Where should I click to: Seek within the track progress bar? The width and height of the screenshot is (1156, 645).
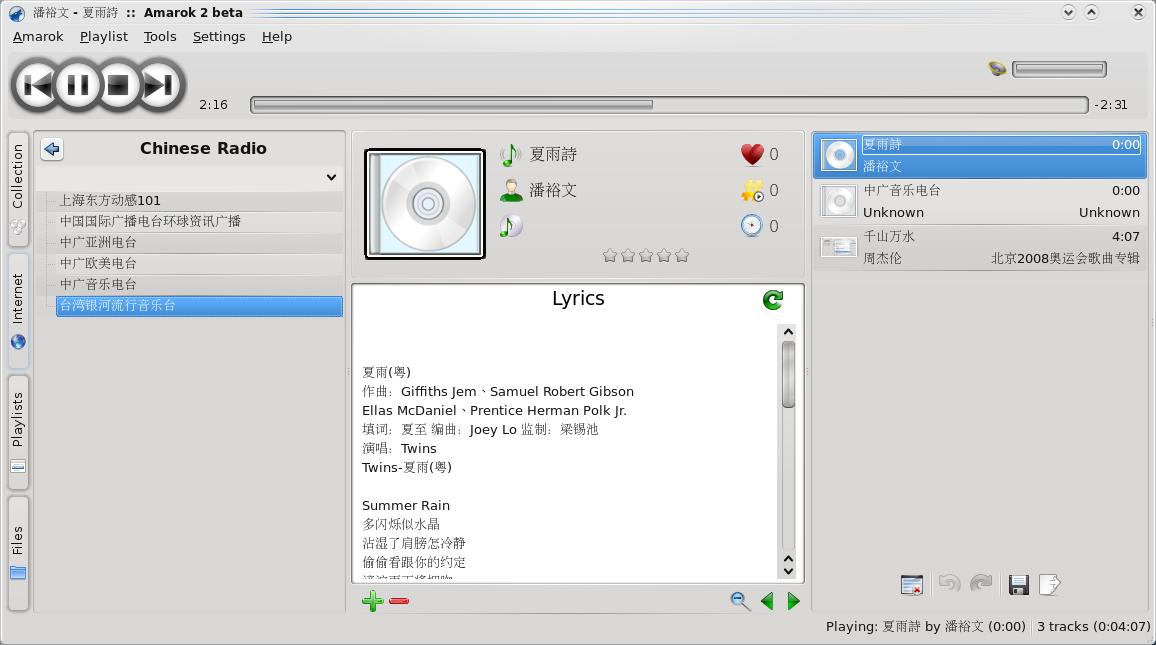pyautogui.click(x=669, y=105)
